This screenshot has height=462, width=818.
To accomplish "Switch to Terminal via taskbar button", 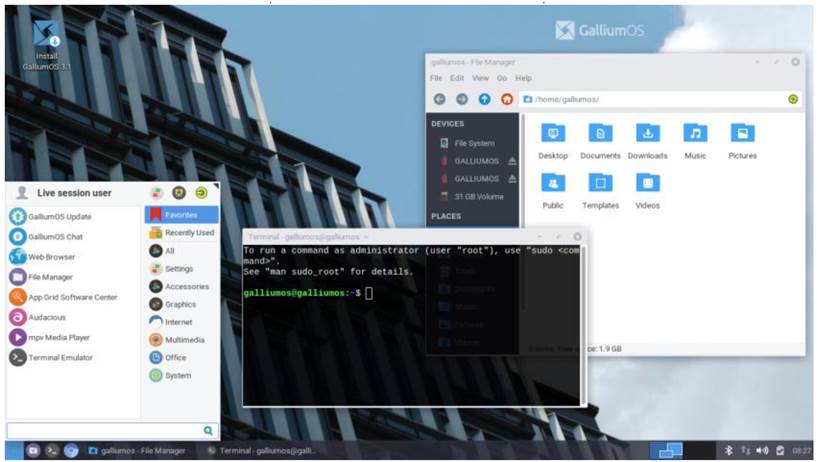I will tap(261, 451).
